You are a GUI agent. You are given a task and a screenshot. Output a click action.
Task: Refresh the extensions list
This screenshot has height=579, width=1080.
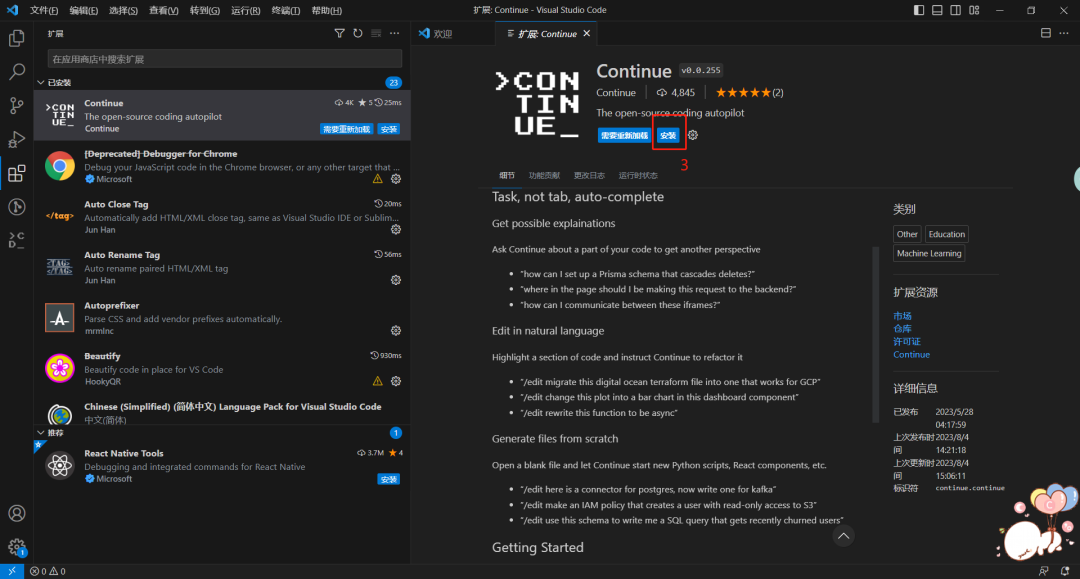(x=358, y=34)
